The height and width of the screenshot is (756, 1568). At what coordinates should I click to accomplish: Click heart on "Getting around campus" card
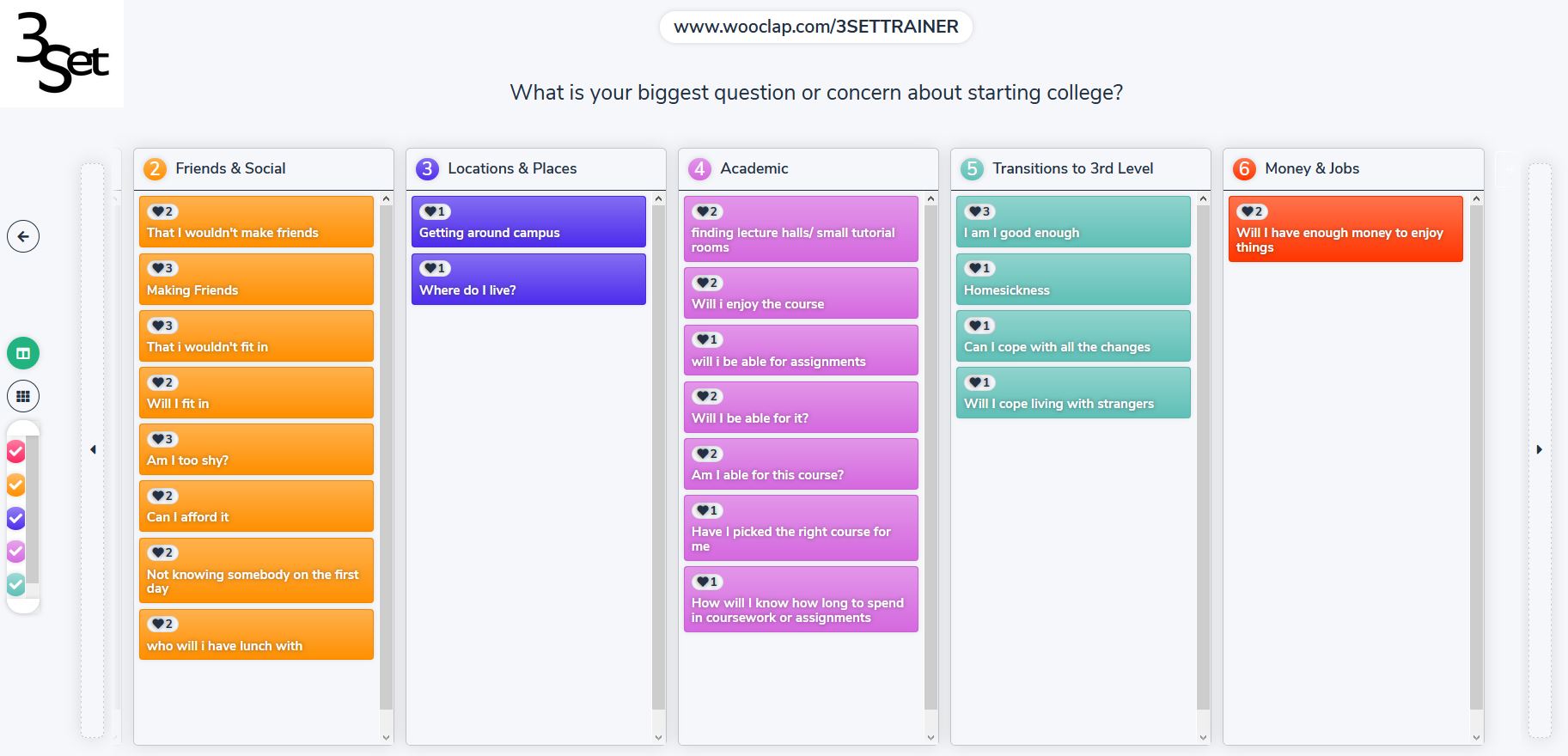pyautogui.click(x=431, y=212)
